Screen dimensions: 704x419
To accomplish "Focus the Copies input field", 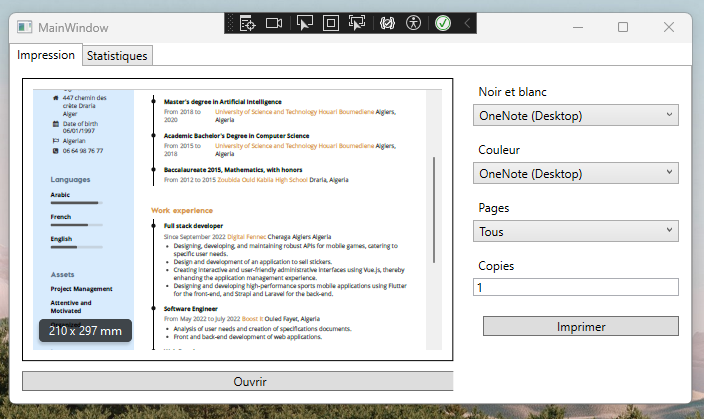I will coord(575,287).
